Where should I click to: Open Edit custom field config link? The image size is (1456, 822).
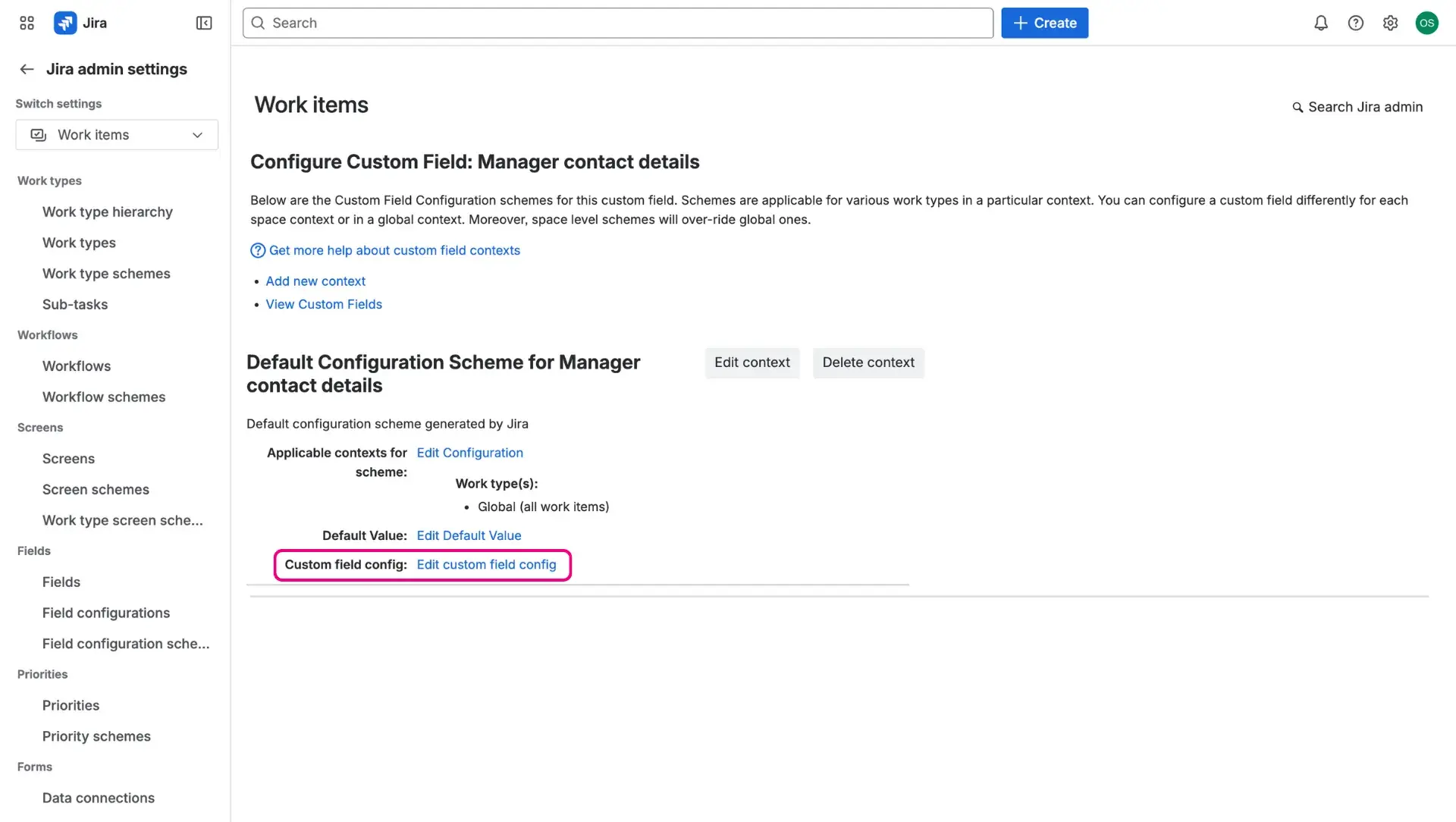(486, 564)
